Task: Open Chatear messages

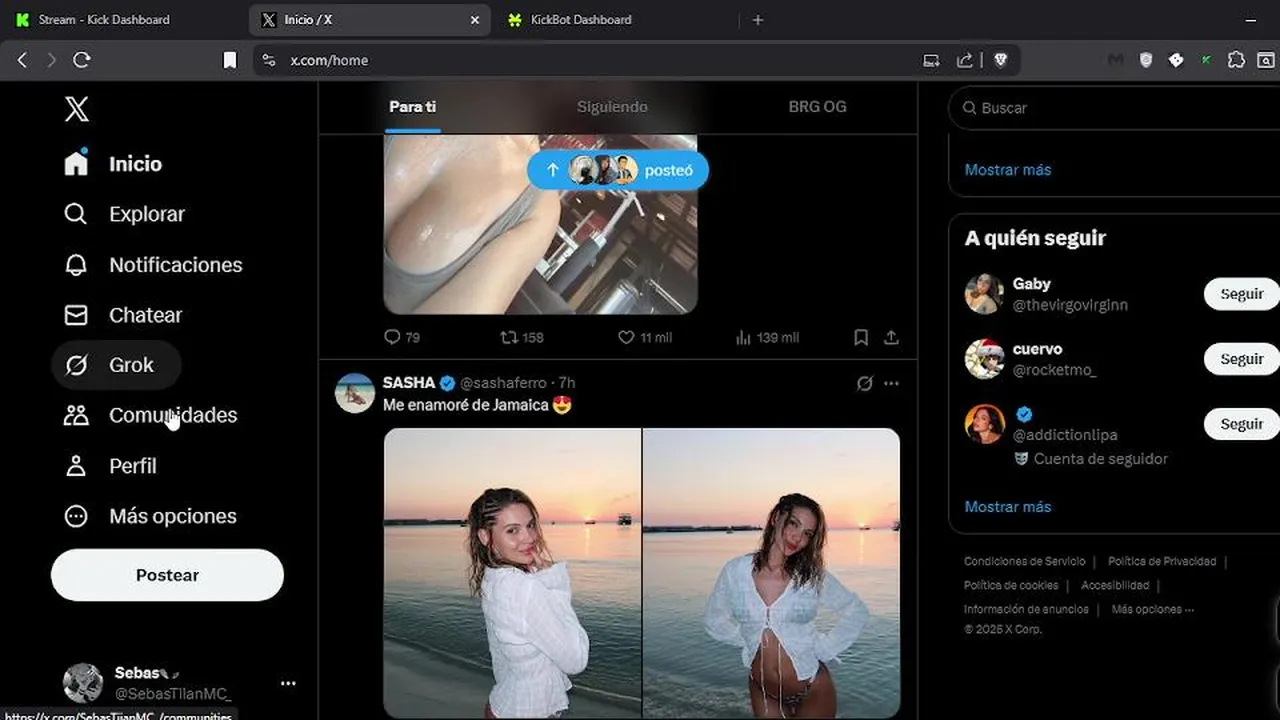Action: (x=122, y=315)
